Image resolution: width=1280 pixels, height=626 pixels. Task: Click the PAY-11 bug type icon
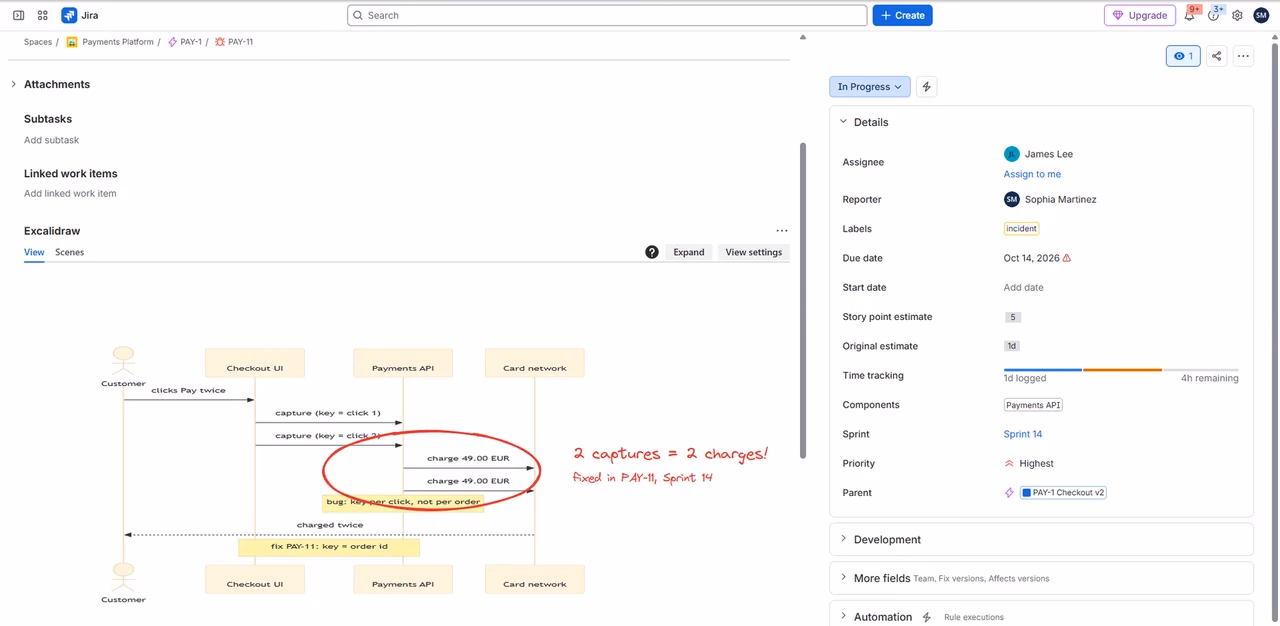220,42
